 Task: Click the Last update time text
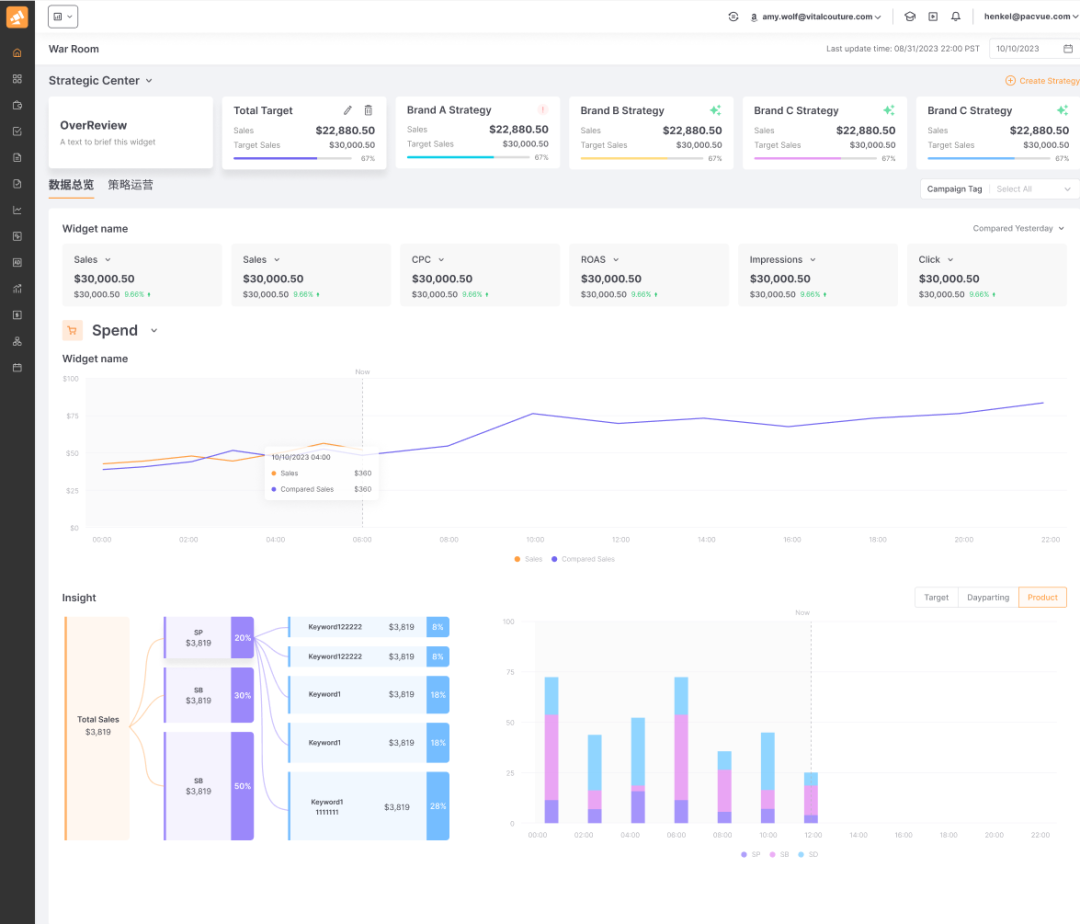902,49
